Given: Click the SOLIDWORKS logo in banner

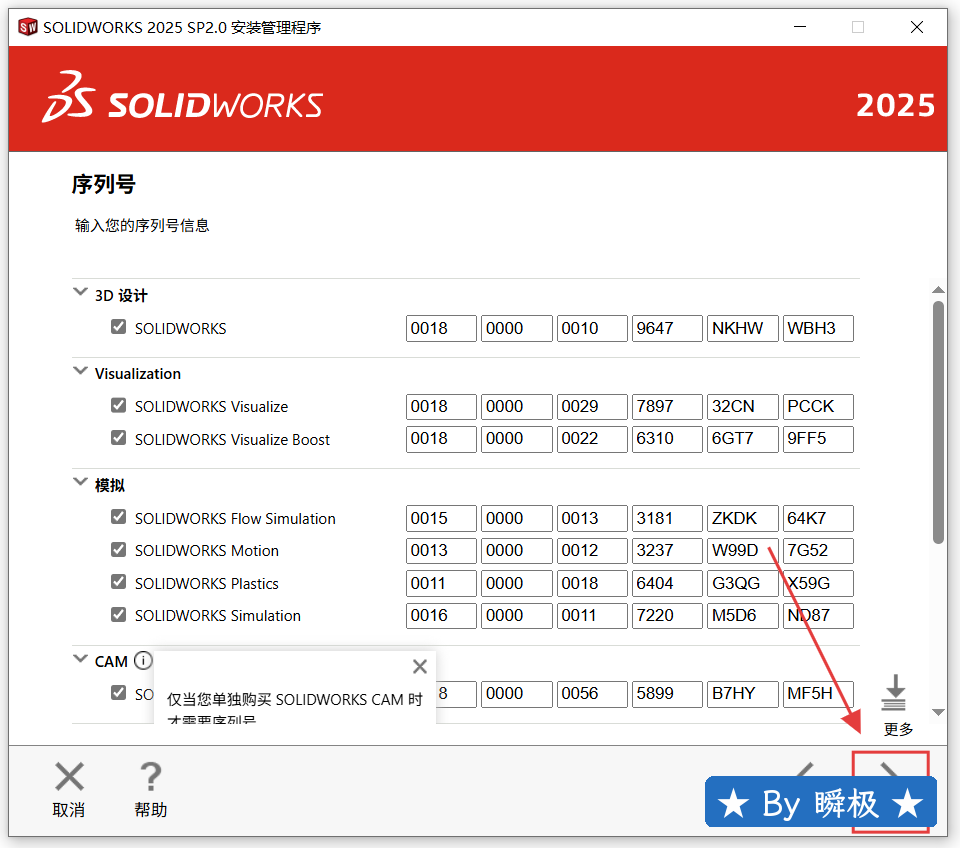Looking at the screenshot, I should (x=182, y=99).
